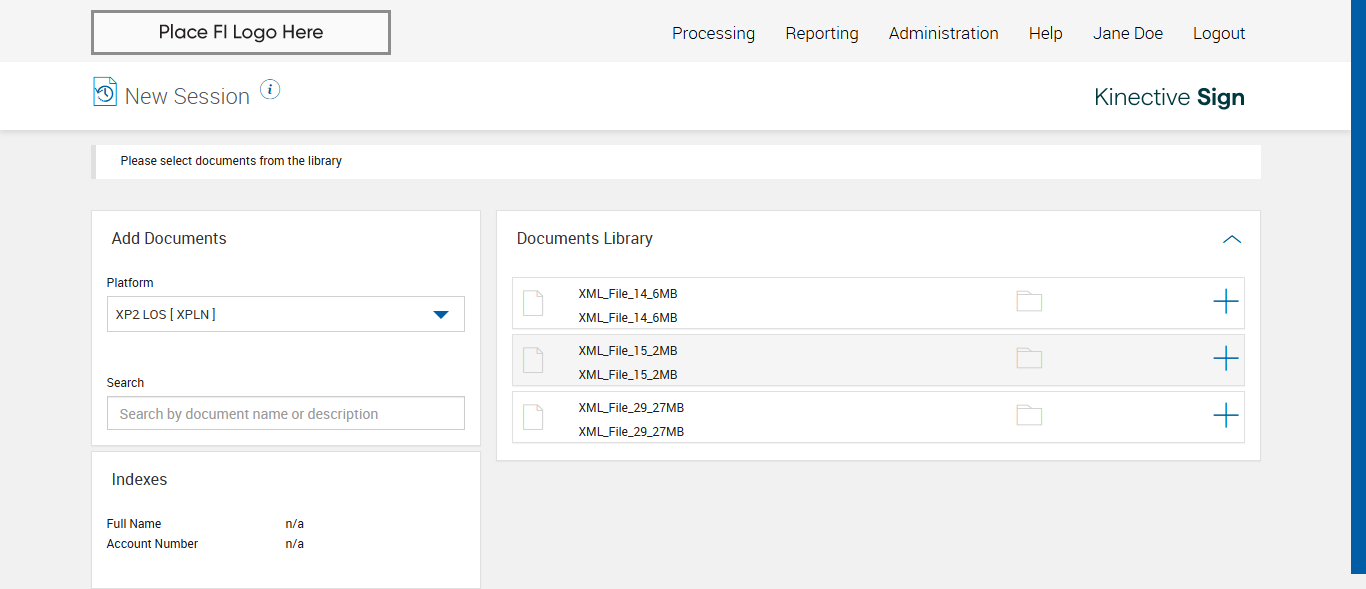Open the Platform dropdown

click(285, 314)
